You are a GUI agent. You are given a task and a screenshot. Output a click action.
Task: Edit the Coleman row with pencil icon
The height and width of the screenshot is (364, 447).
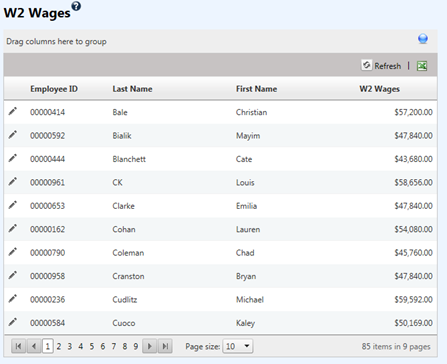click(13, 252)
